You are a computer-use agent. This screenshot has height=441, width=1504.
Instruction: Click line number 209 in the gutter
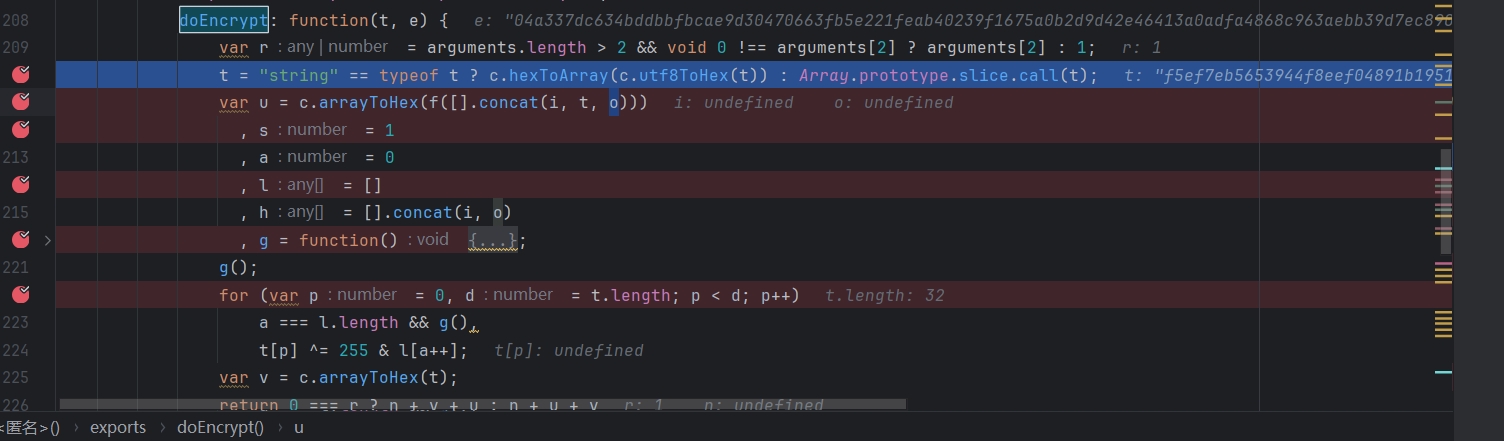tap(16, 47)
